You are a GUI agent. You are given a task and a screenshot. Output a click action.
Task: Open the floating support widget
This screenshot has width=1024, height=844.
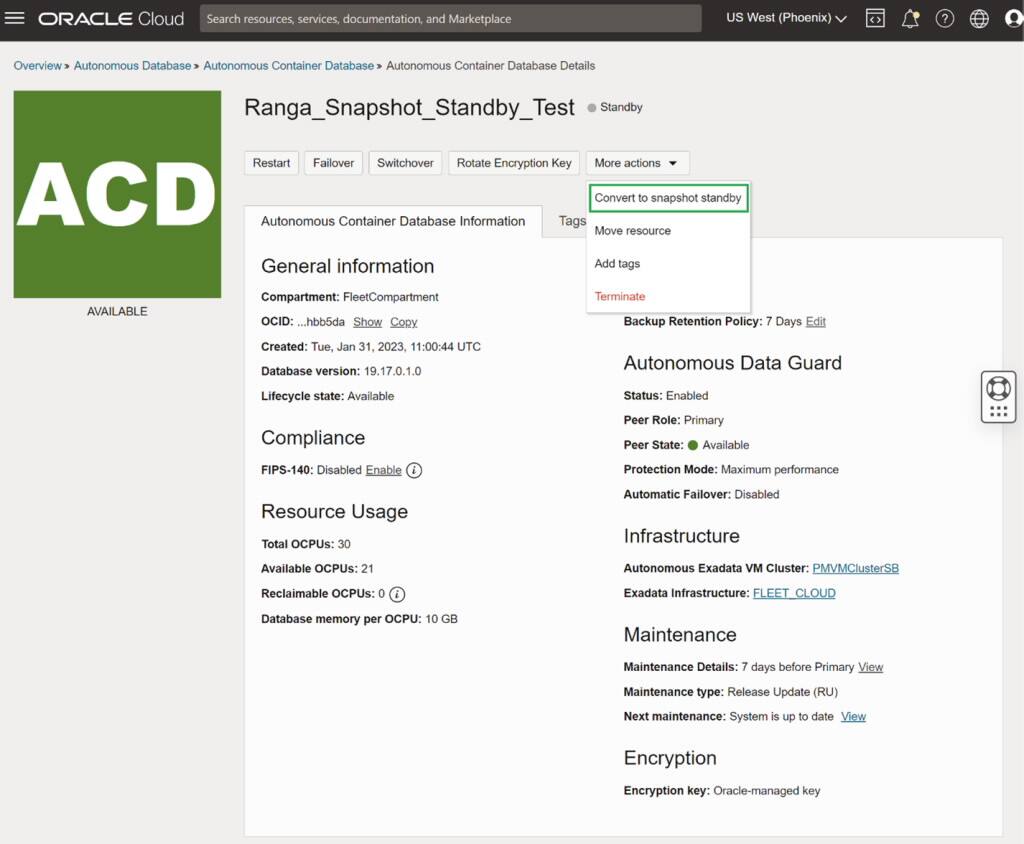pyautogui.click(x=997, y=396)
